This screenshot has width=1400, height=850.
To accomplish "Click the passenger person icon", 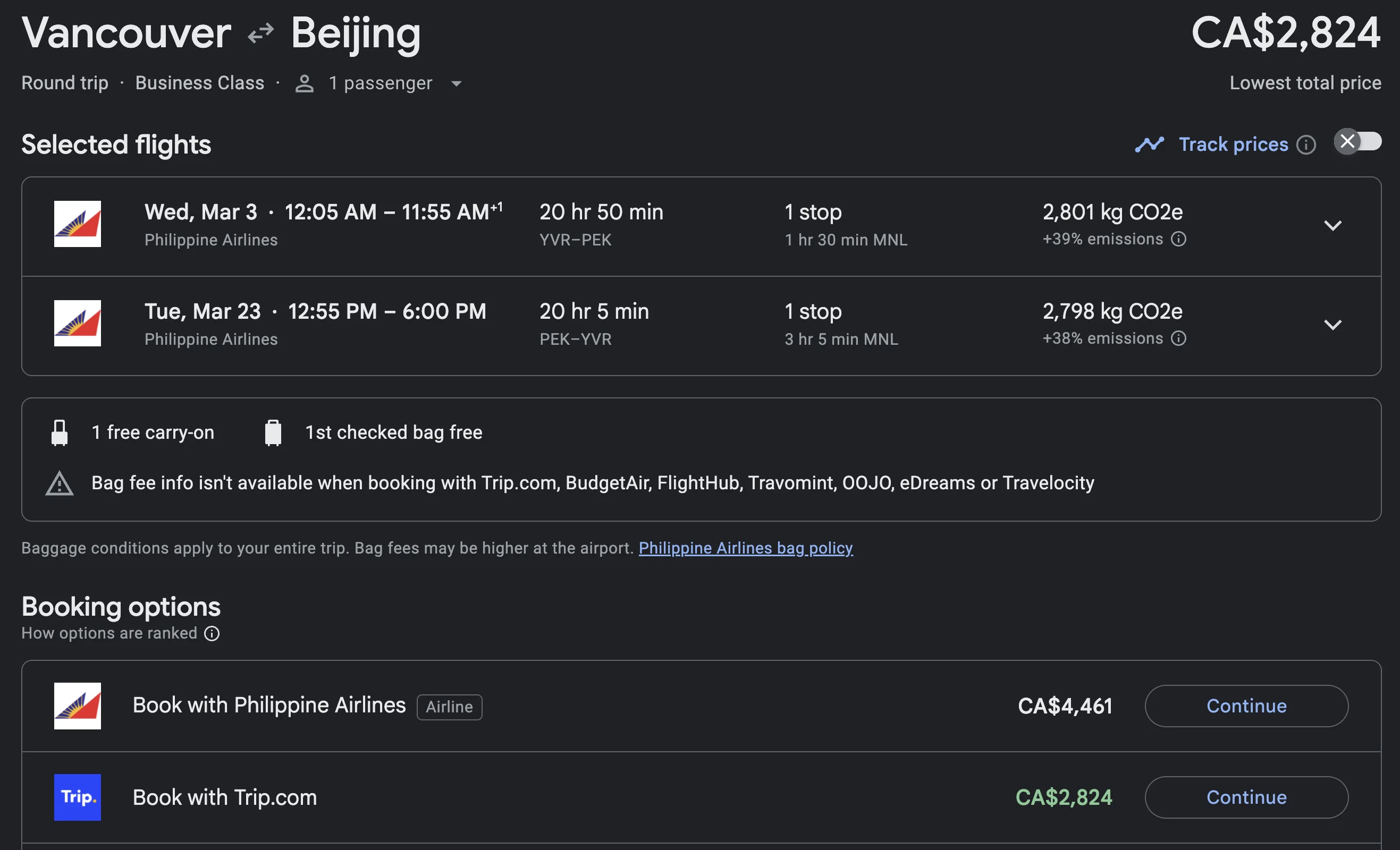I will click(x=305, y=83).
